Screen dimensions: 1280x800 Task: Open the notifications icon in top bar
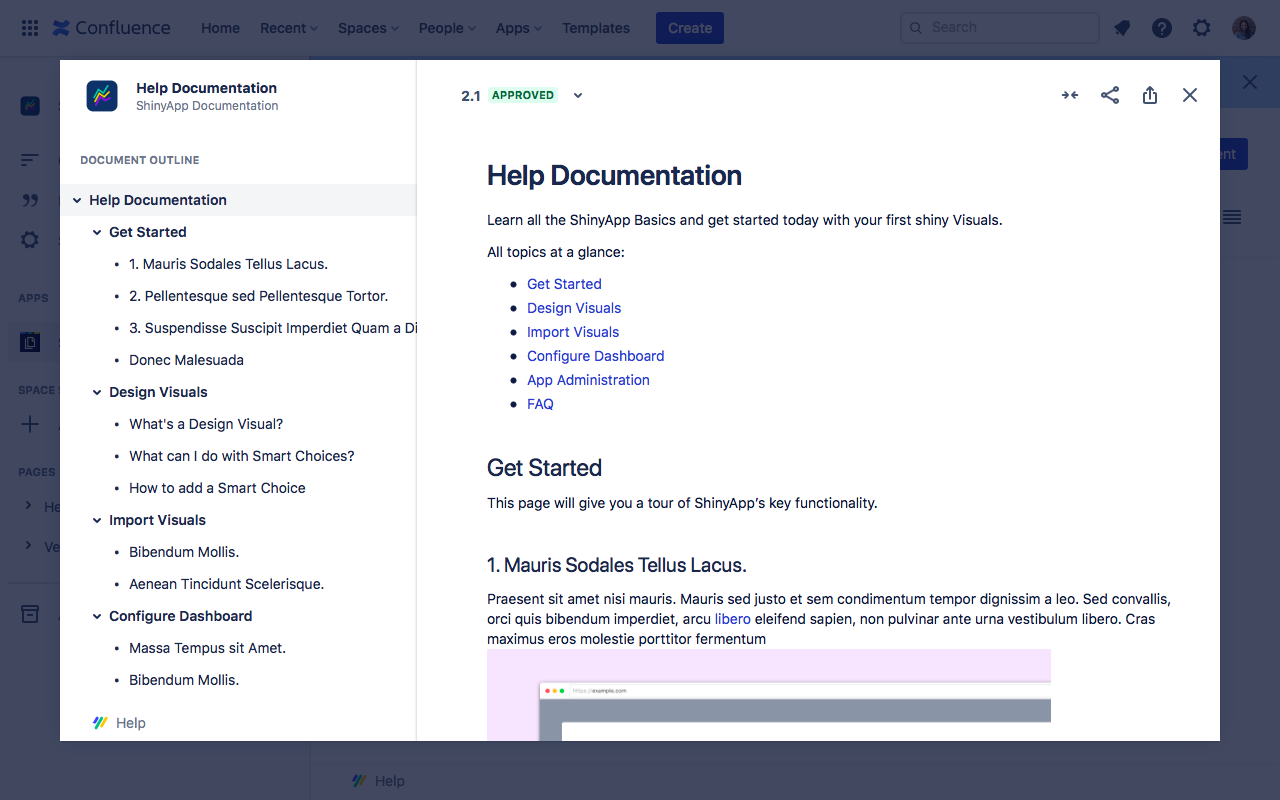coord(1122,28)
